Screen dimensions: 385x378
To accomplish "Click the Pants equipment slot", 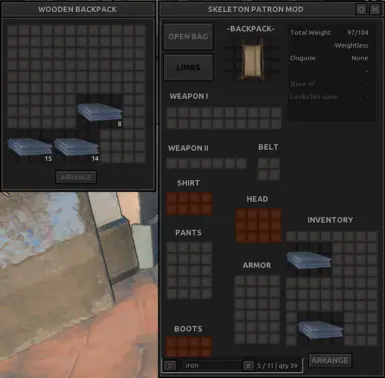I will [x=189, y=270].
